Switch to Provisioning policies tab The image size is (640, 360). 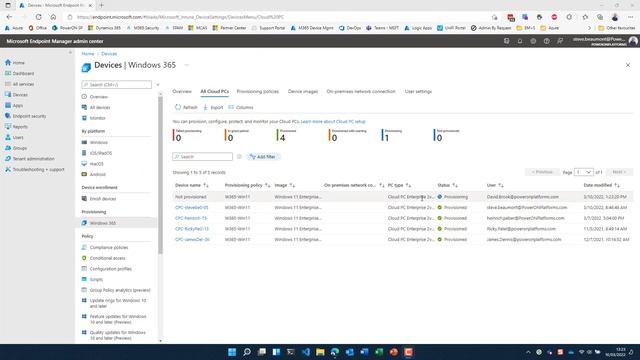tap(258, 91)
